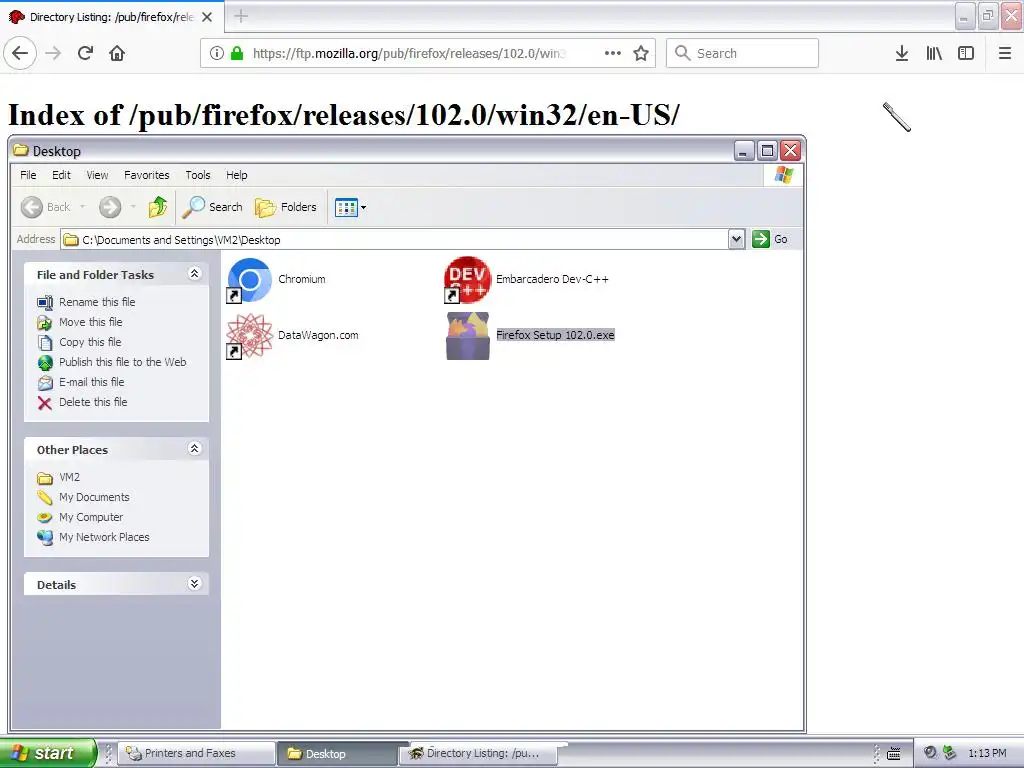Viewport: 1024px width, 768px height.
Task: Select the Embarcadero Dev-C++ shortcut icon
Action: point(467,280)
